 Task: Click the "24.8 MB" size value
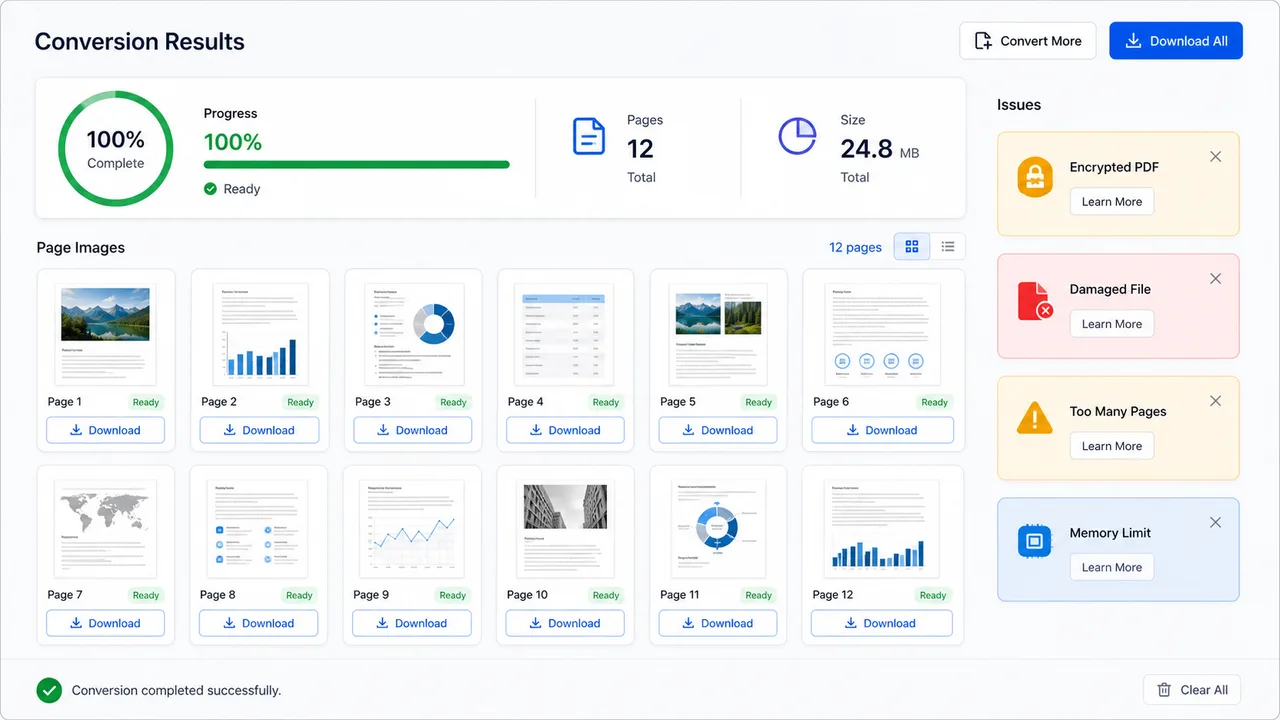tap(879, 149)
